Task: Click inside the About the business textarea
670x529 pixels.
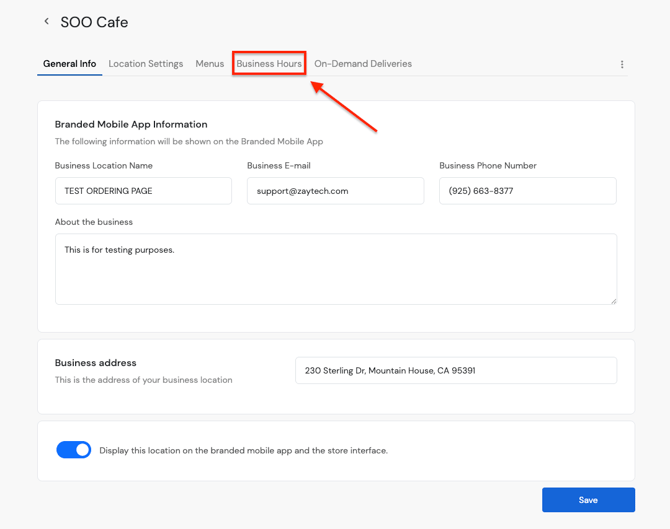Action: coord(335,269)
